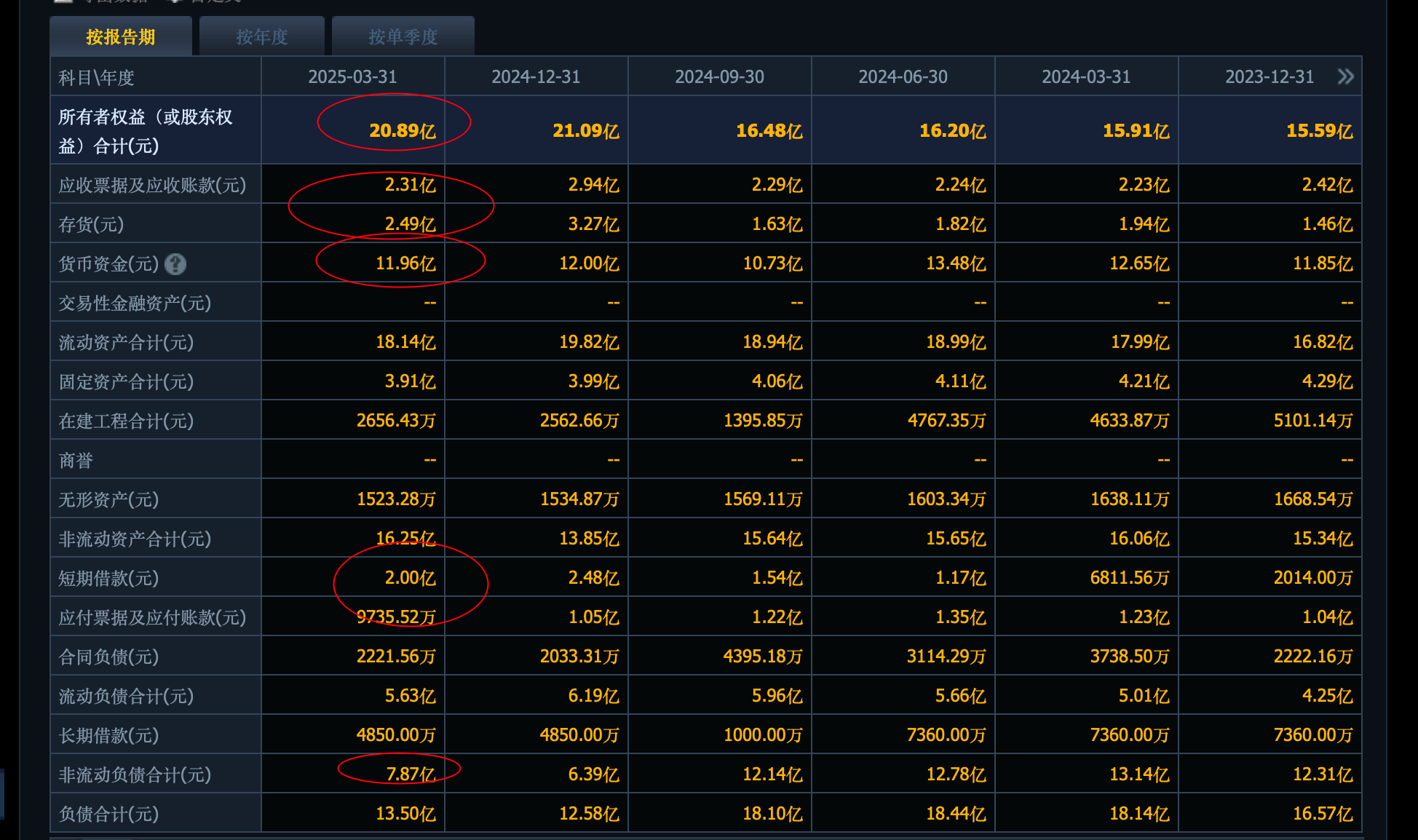1418x840 pixels.
Task: Click the 2656.43万 construction-in-progress value
Action: pyautogui.click(x=395, y=420)
